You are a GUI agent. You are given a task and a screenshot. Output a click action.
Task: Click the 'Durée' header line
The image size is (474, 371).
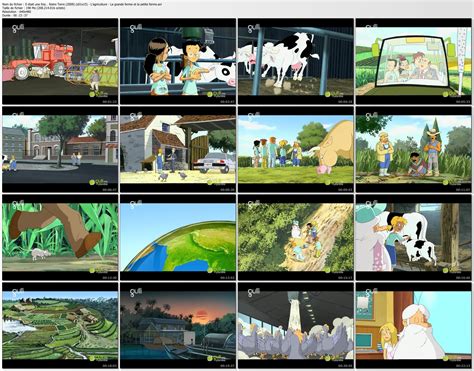(x=15, y=15)
